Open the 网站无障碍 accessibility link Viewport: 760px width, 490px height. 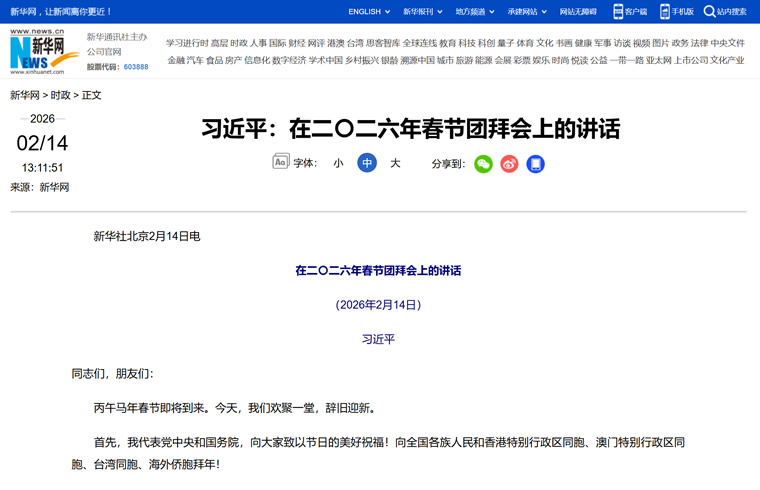[578, 12]
